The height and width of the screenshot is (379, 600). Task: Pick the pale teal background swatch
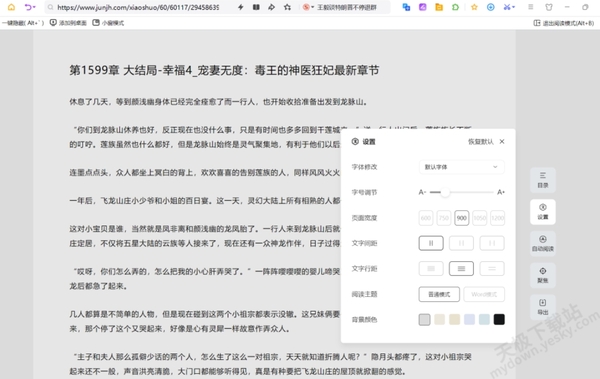[x=484, y=319]
